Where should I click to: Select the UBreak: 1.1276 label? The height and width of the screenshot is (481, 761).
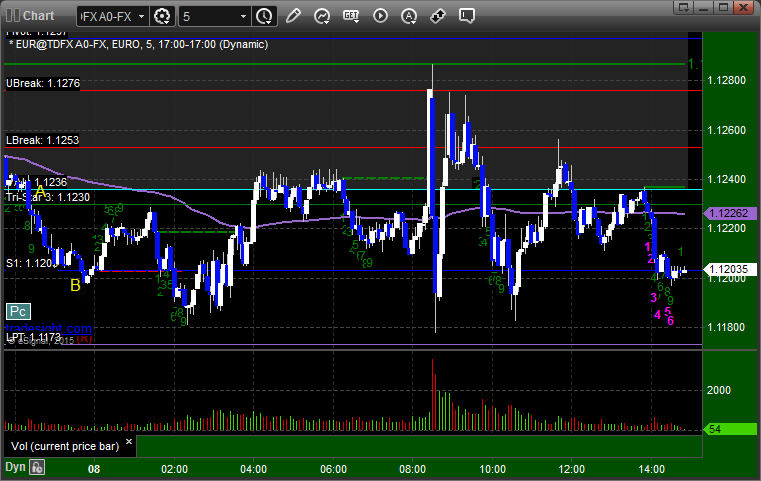(43, 83)
